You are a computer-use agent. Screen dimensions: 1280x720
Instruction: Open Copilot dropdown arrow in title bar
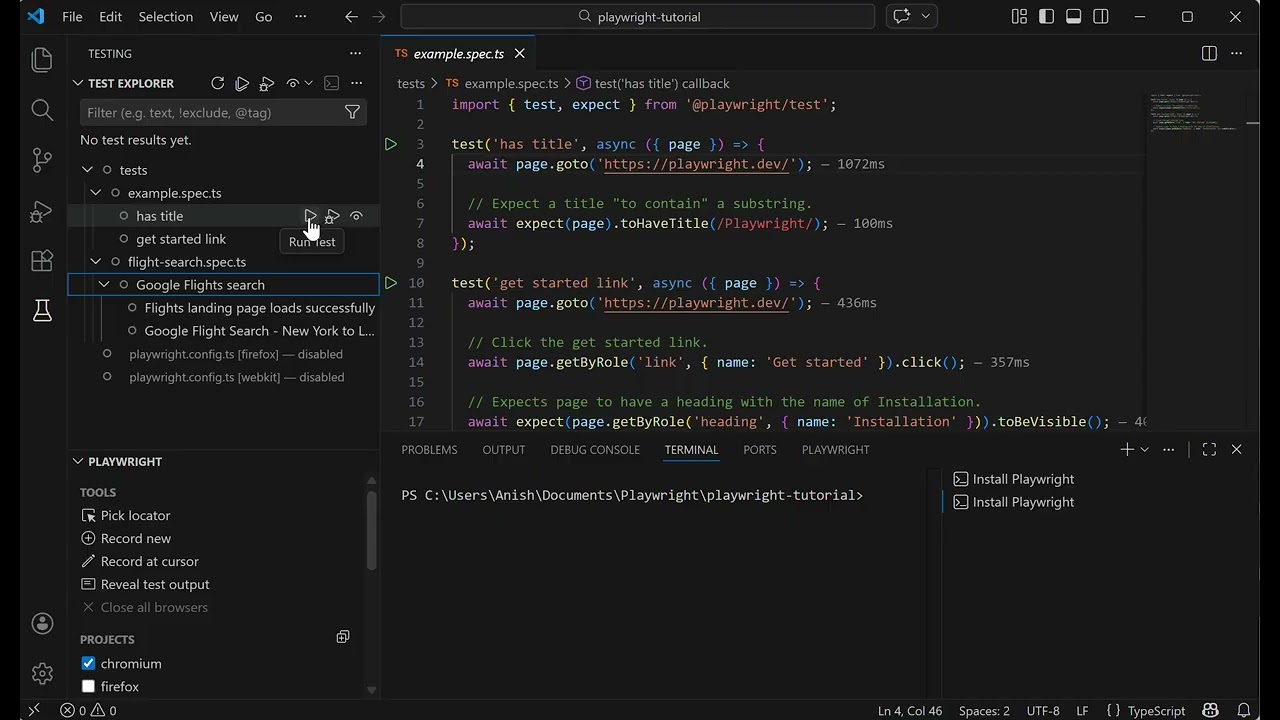[x=926, y=17]
